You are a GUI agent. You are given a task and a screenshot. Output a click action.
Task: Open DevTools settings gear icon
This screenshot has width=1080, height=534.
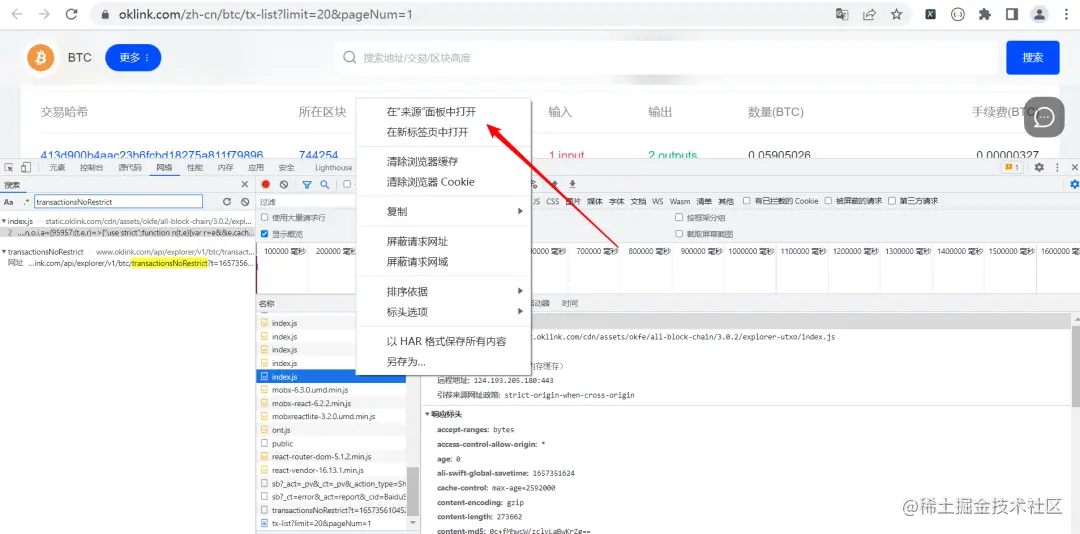click(1039, 167)
